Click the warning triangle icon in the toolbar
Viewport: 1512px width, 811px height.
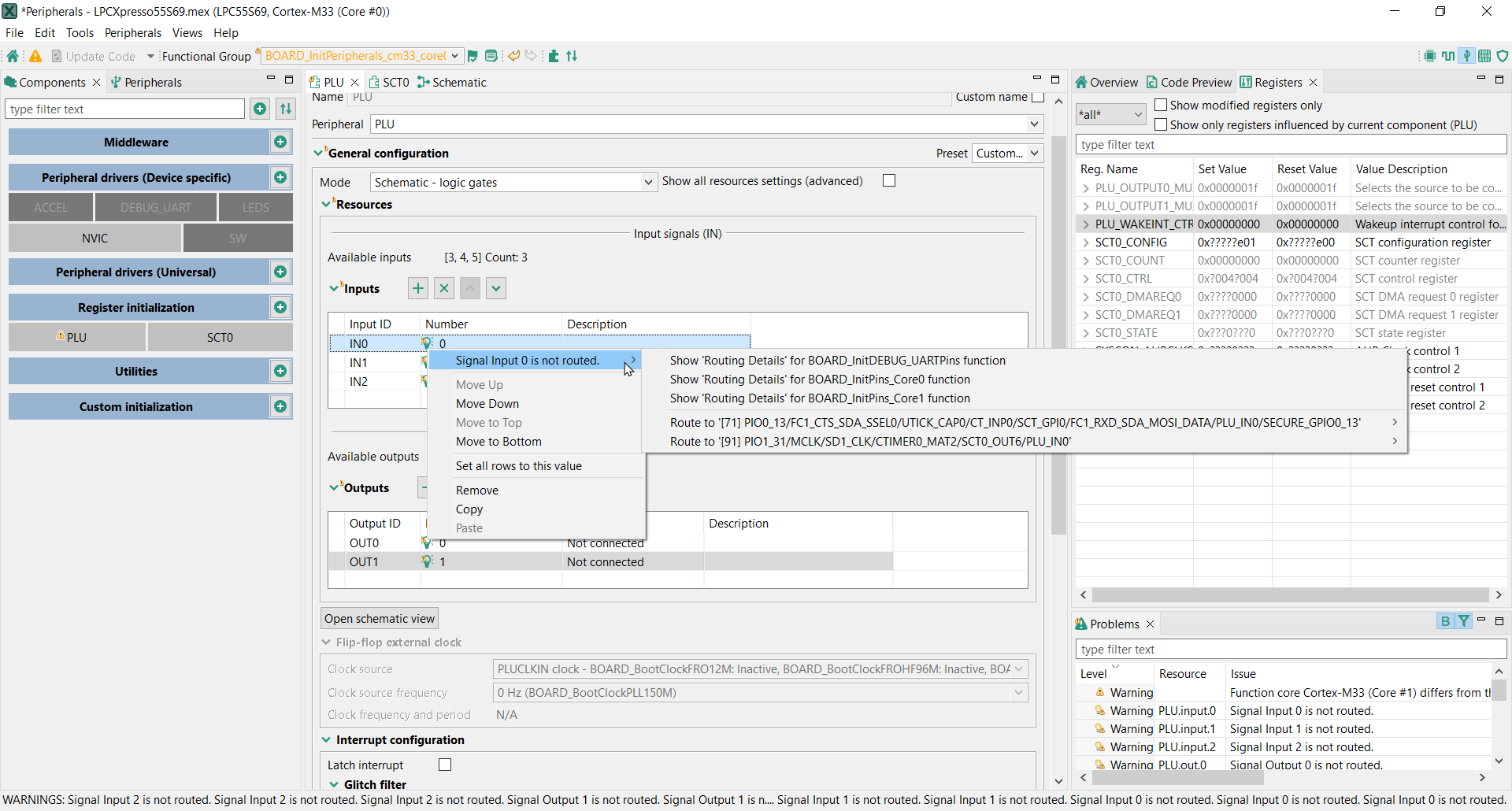35,56
